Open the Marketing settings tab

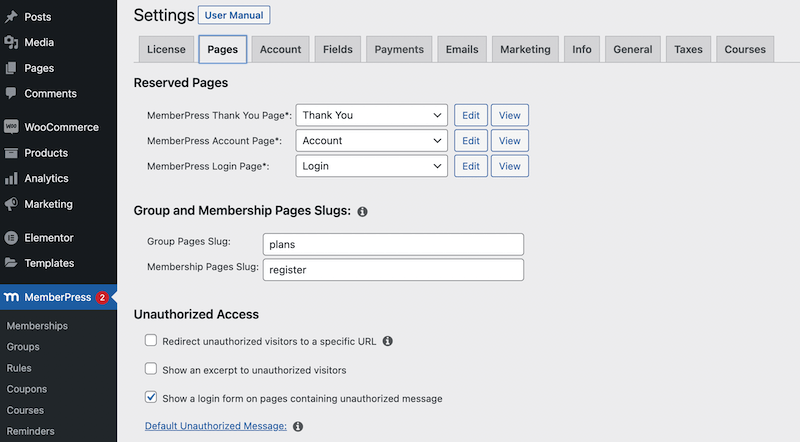click(526, 50)
